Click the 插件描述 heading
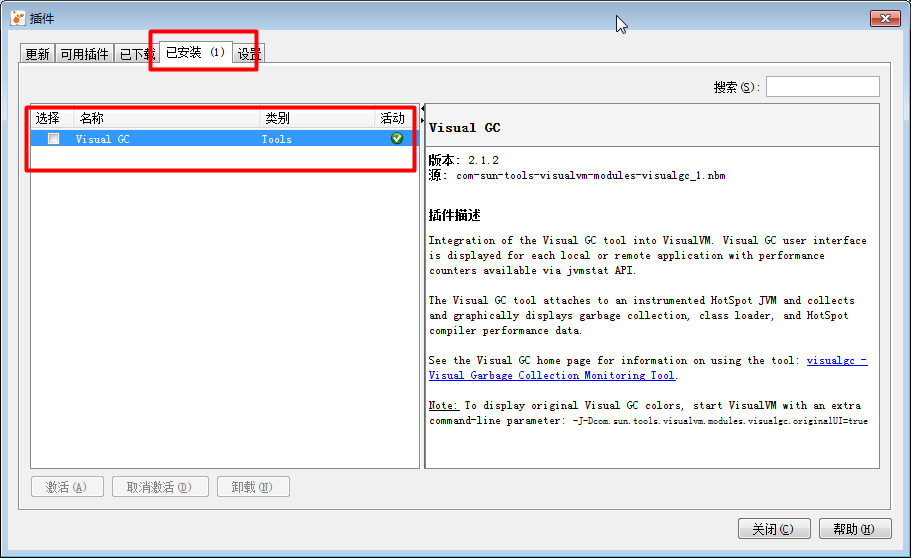The height and width of the screenshot is (558, 911). point(454,215)
